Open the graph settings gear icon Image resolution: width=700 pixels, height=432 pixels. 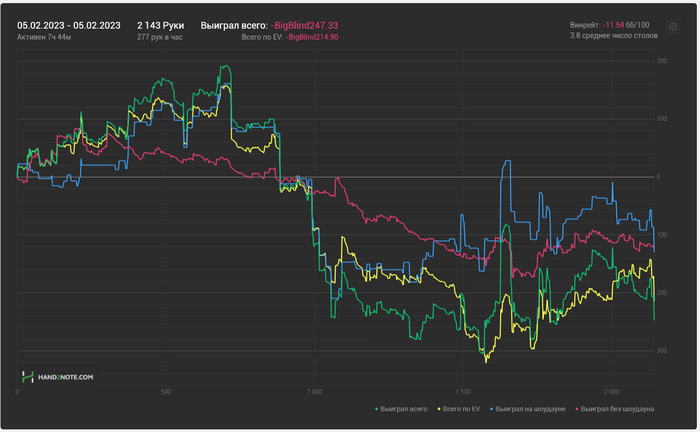click(x=673, y=27)
